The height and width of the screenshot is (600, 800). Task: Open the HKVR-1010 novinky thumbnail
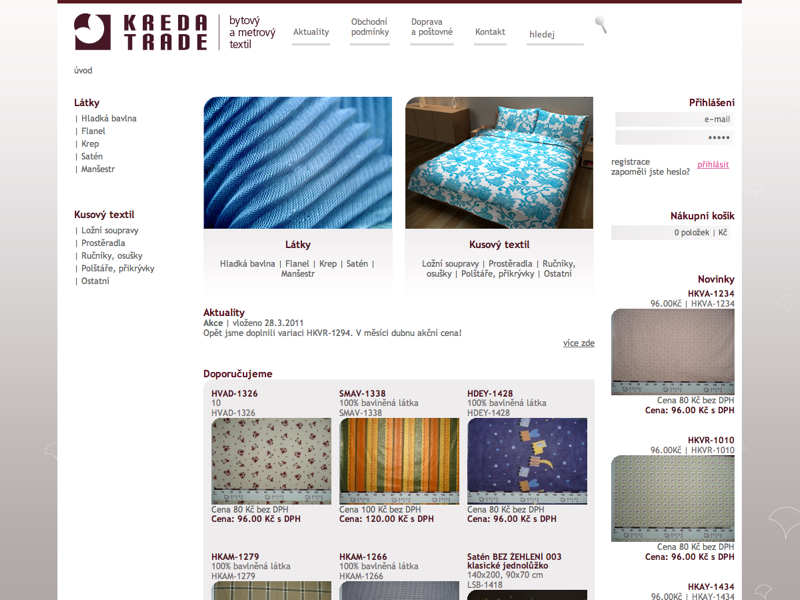click(x=673, y=498)
